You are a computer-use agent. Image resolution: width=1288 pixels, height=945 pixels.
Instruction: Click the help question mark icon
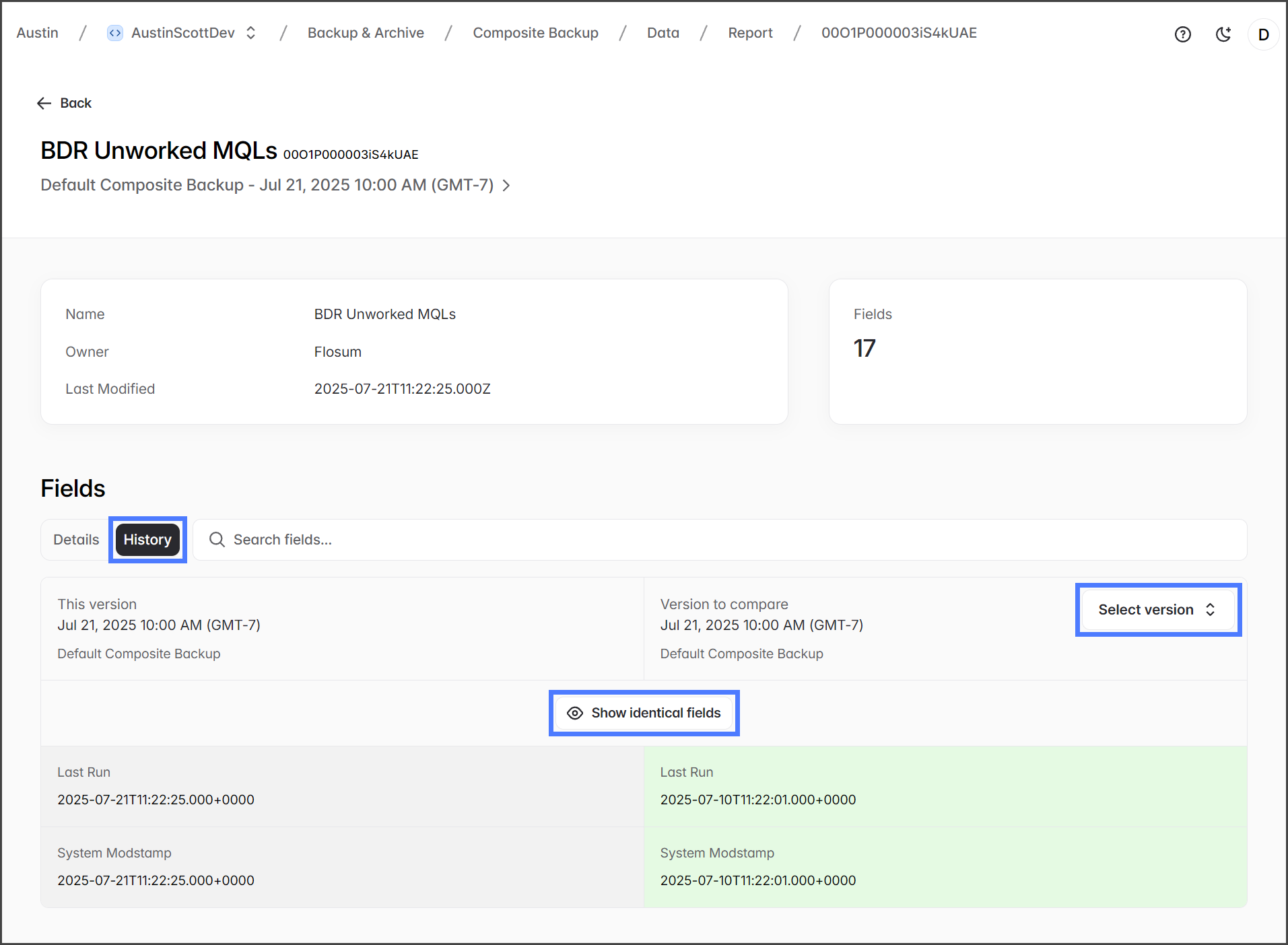(1182, 34)
